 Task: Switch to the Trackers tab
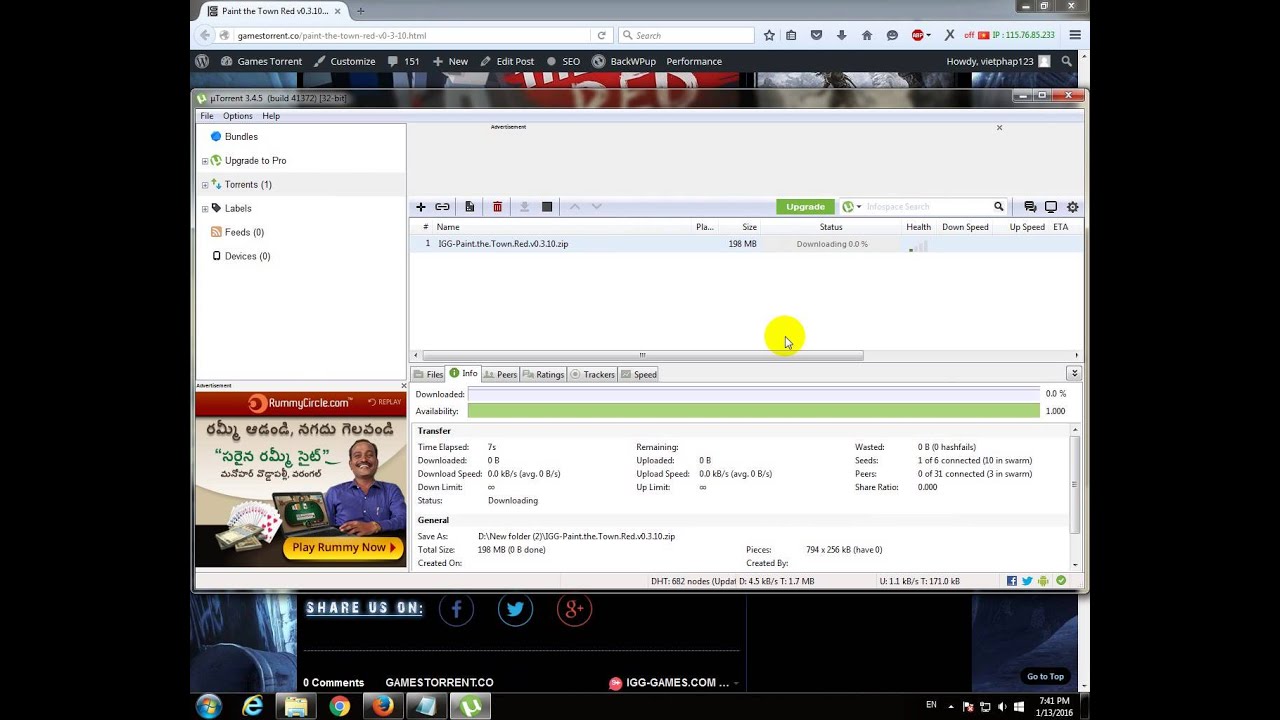(x=592, y=374)
